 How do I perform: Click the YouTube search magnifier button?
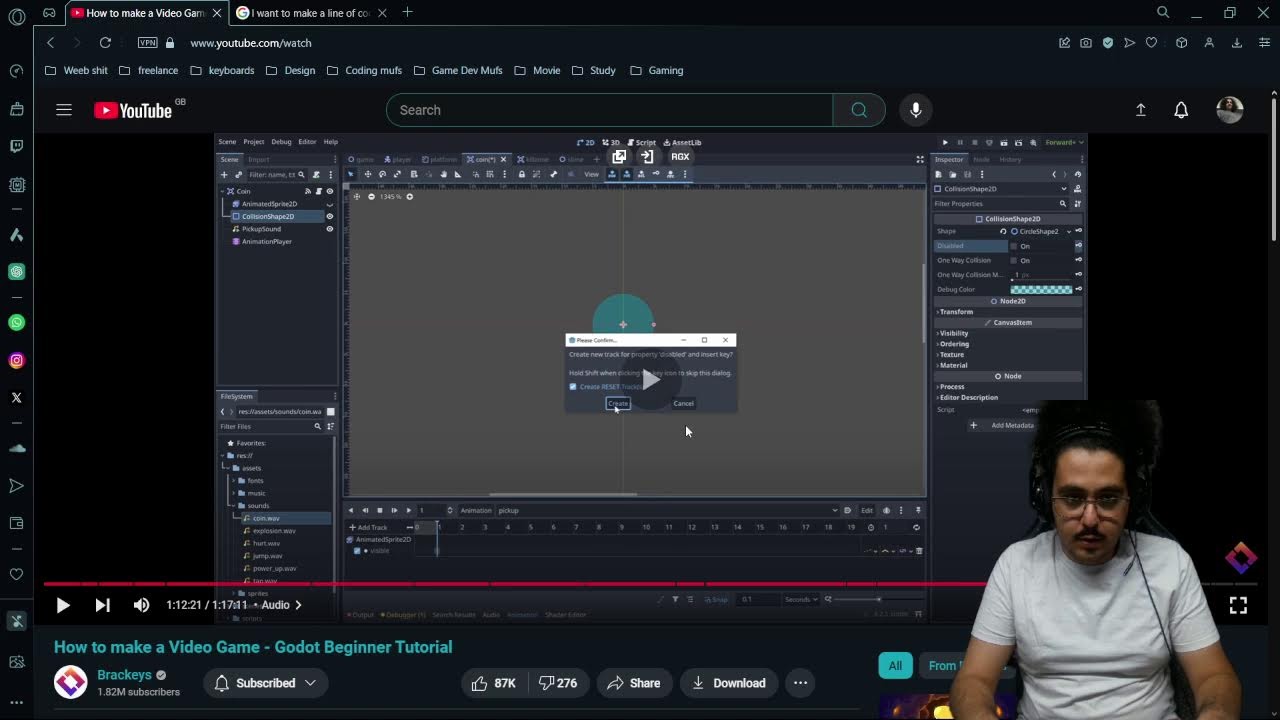coord(859,110)
